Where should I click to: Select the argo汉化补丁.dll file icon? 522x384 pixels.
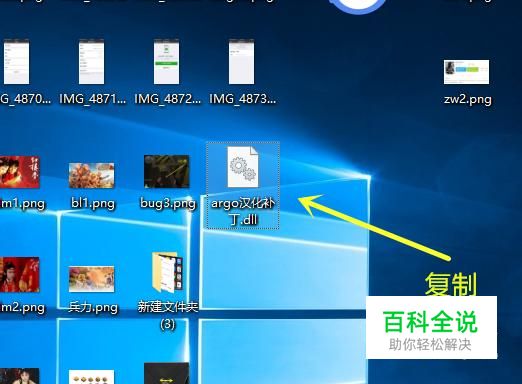pyautogui.click(x=243, y=167)
